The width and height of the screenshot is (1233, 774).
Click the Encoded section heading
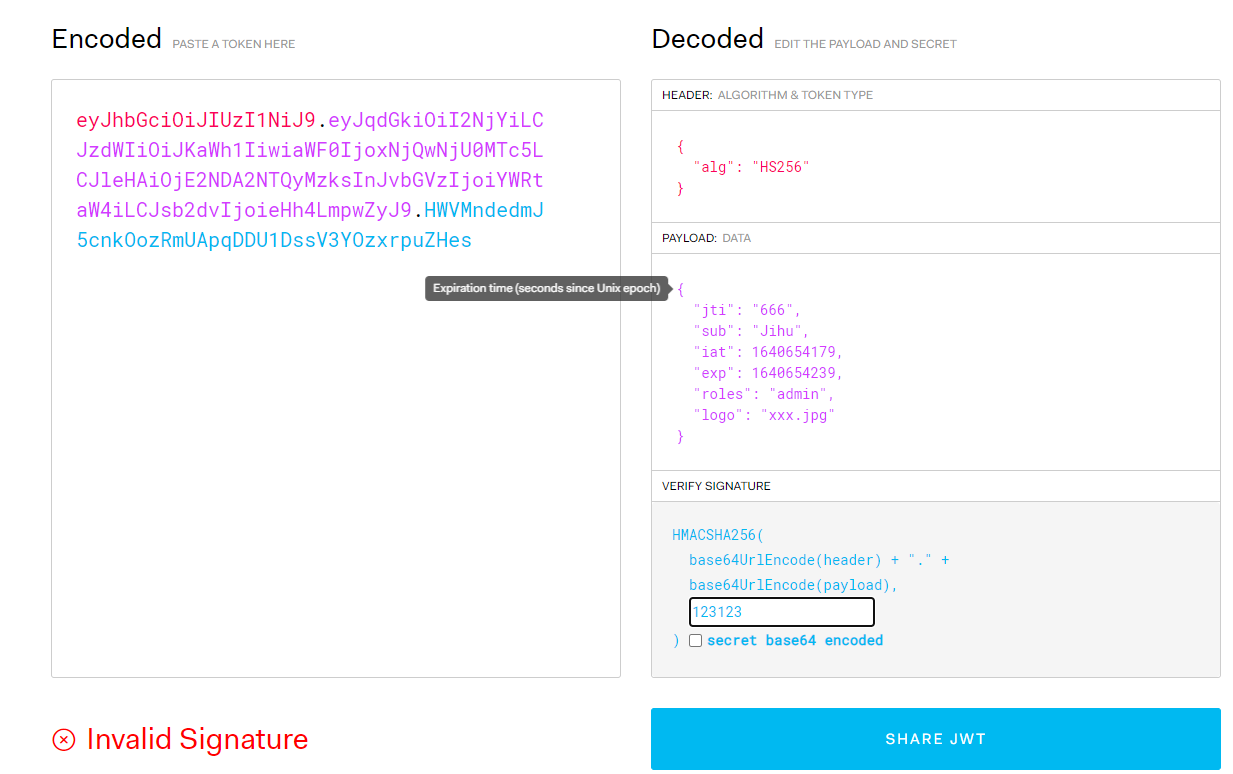coord(107,39)
